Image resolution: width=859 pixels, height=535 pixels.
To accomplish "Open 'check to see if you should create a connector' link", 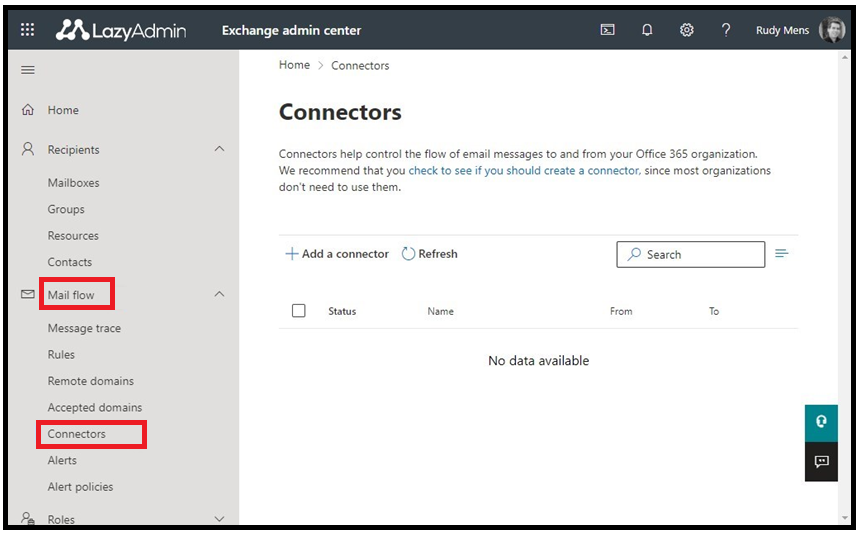I will [x=524, y=170].
